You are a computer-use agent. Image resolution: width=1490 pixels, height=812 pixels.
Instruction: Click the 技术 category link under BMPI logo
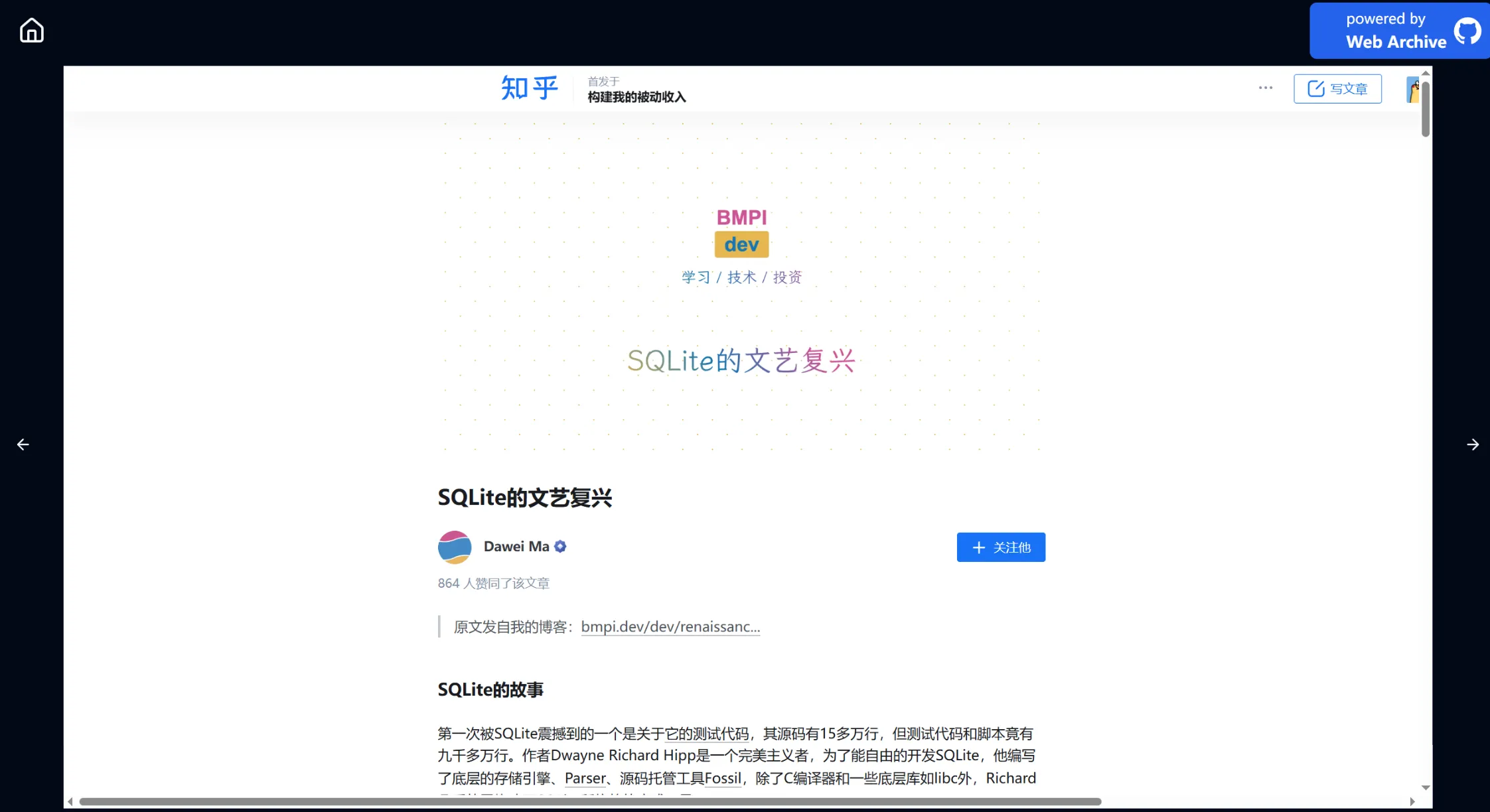click(741, 277)
